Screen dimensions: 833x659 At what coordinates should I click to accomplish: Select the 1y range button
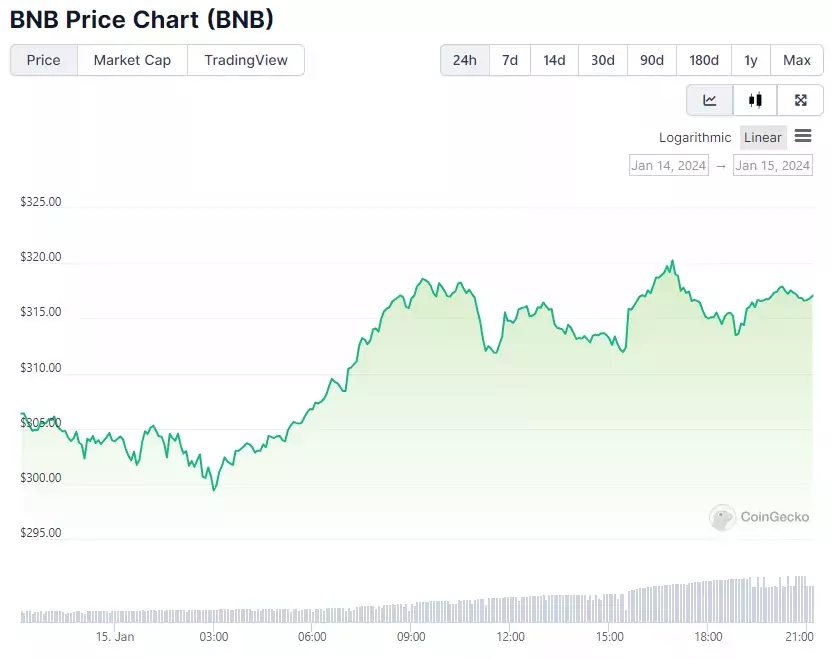[751, 60]
